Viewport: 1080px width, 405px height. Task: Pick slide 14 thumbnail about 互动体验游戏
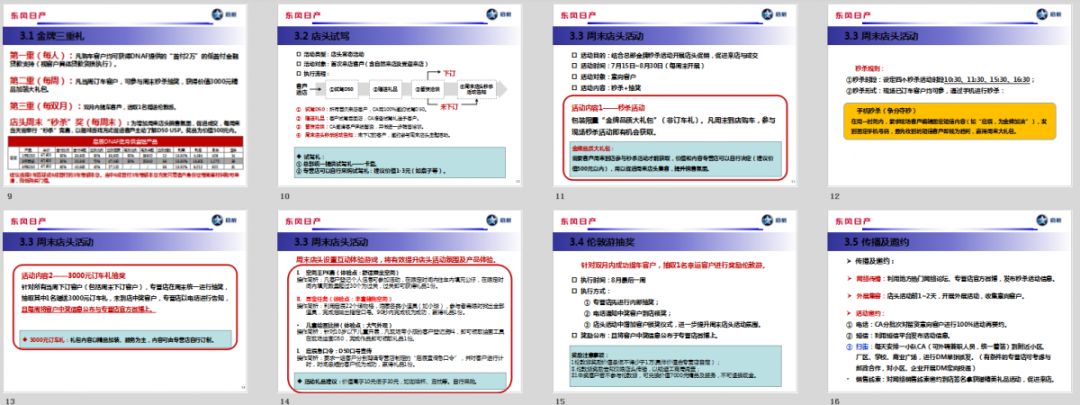[400, 302]
